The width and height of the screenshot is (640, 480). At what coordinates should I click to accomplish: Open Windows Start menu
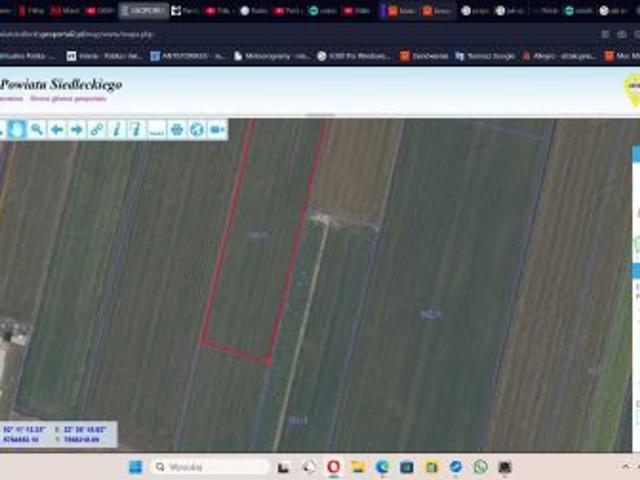tap(136, 467)
